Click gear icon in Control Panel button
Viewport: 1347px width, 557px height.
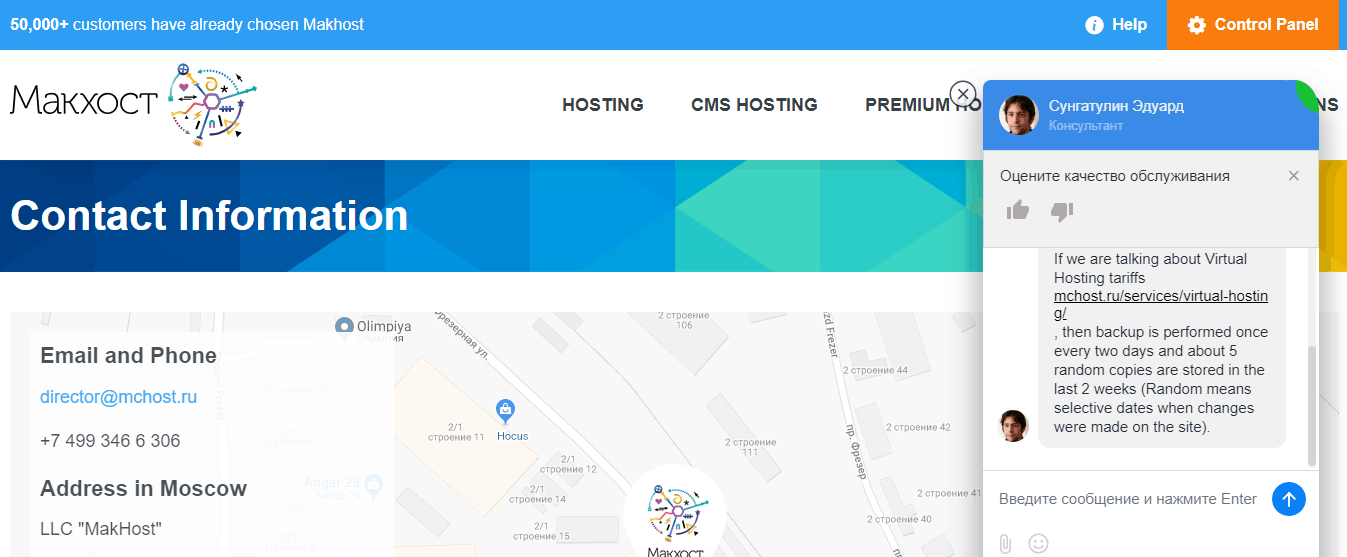pos(1196,25)
